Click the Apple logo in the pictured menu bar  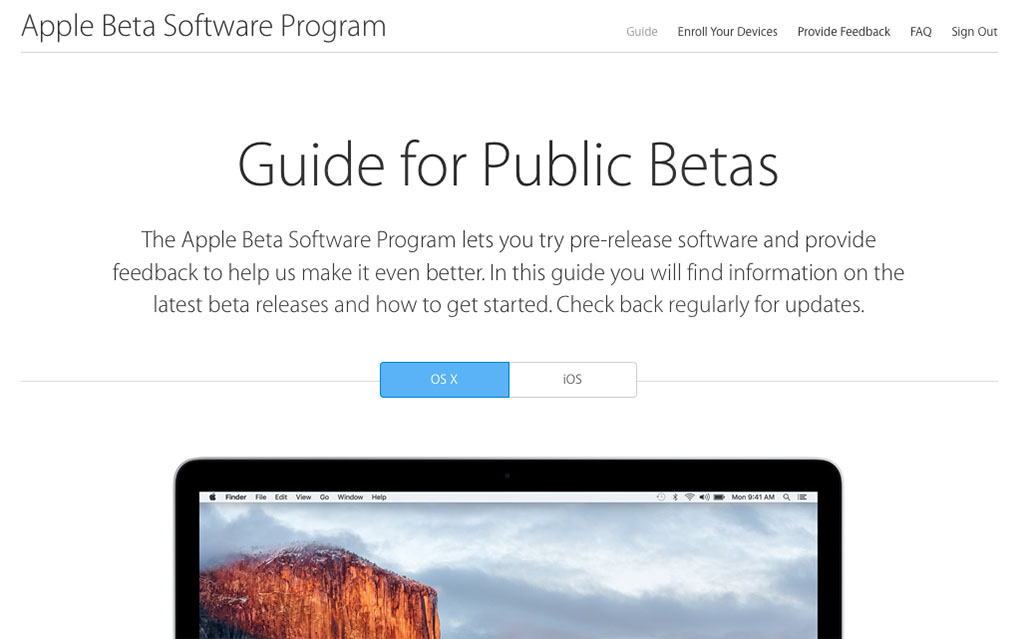(x=212, y=497)
